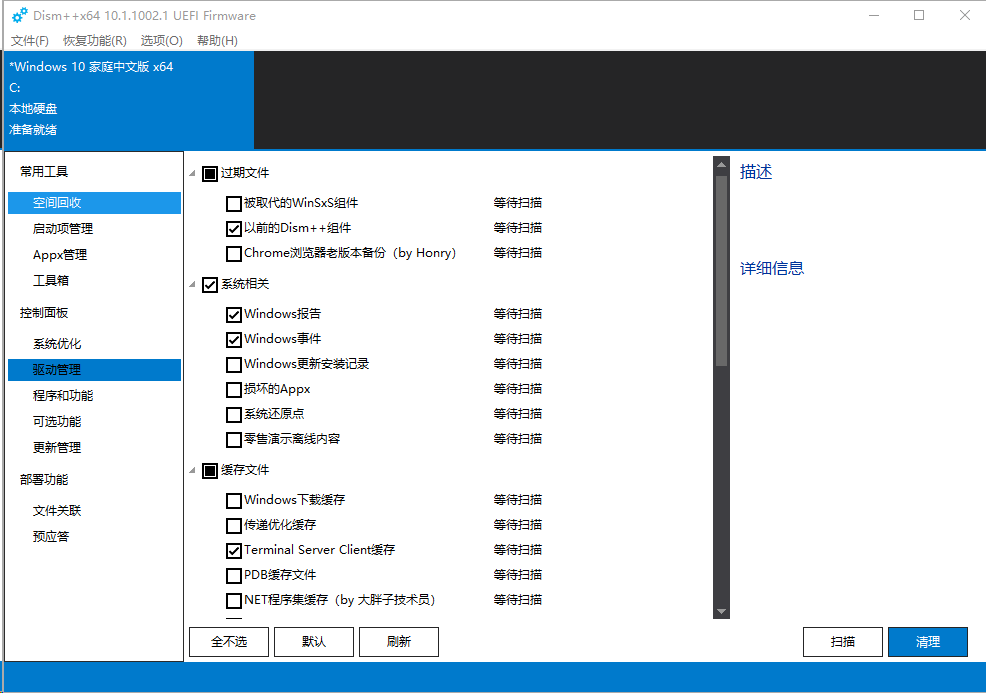986x693 pixels.
Task: Click the scrollbar down arrow
Action: tap(721, 611)
